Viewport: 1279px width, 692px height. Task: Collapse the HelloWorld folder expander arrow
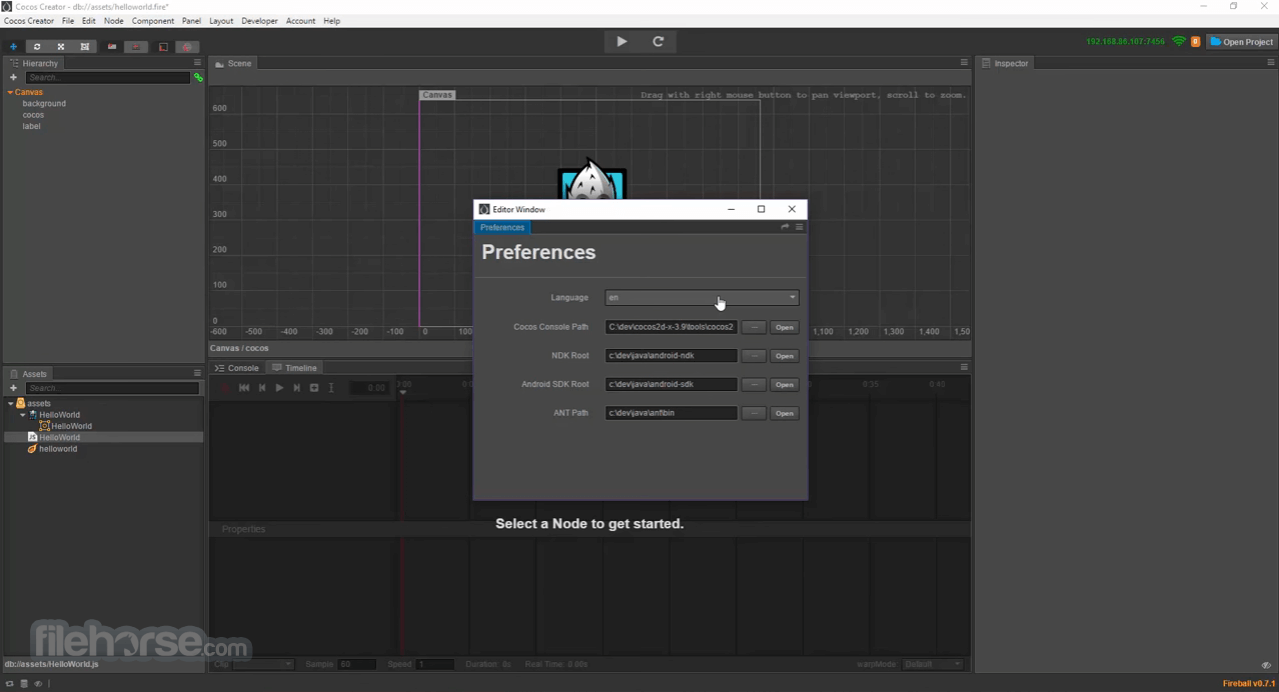point(22,415)
